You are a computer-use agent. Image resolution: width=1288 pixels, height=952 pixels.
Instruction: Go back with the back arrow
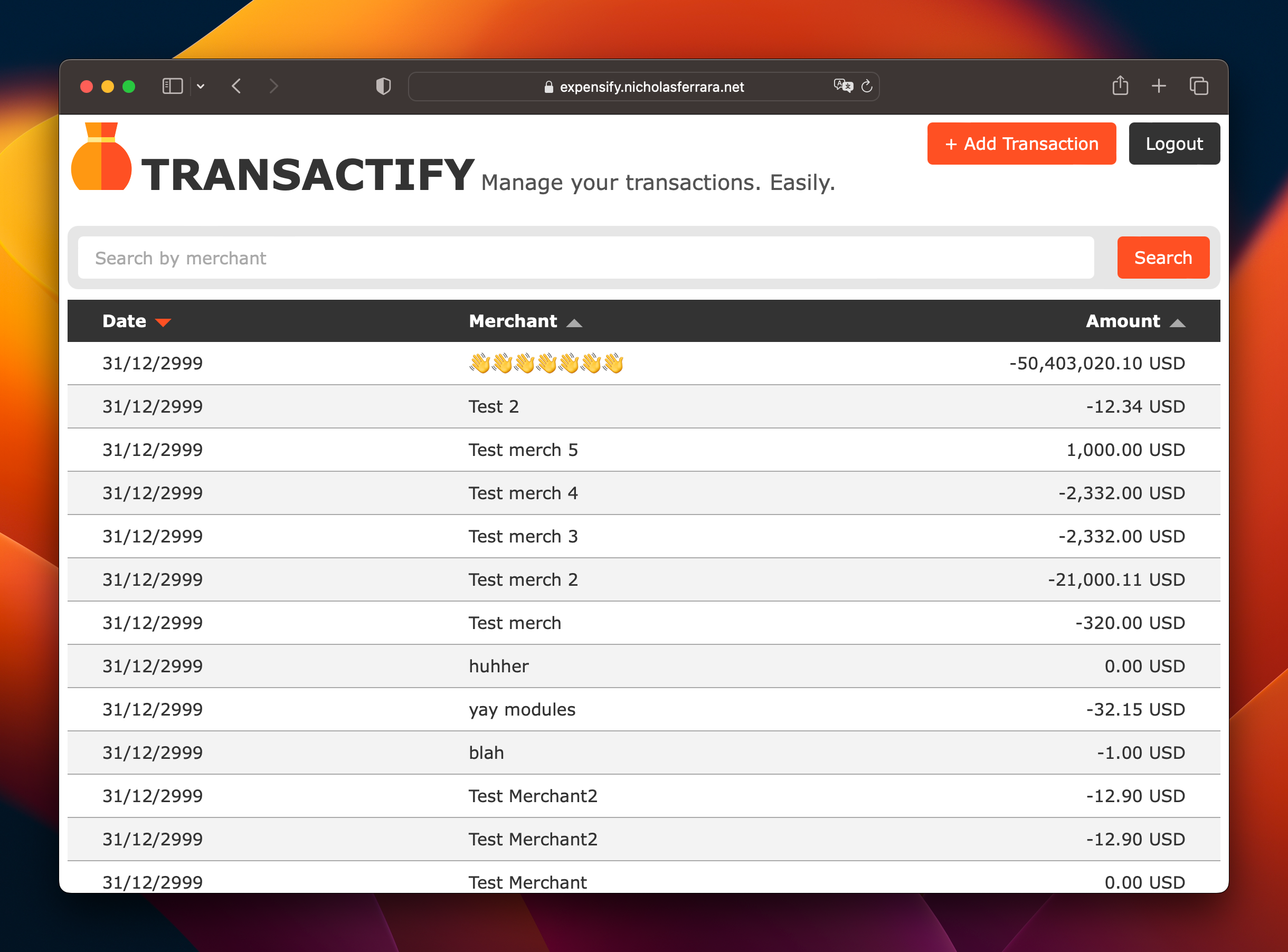[236, 87]
